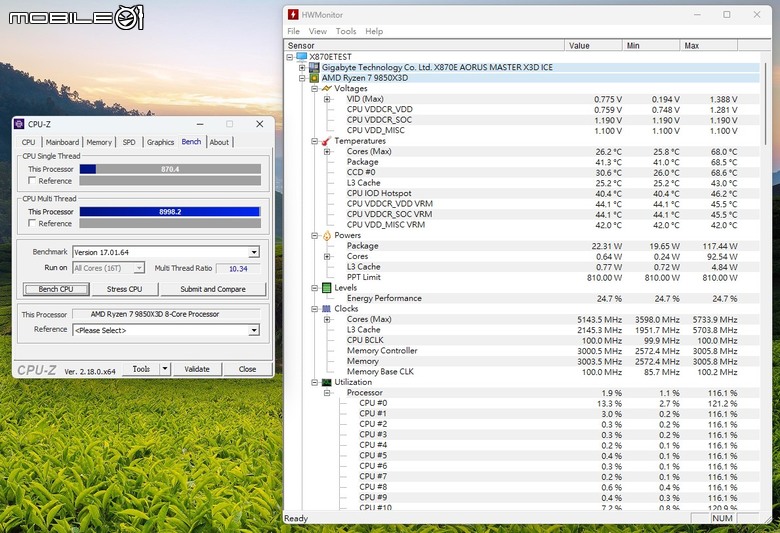The image size is (780, 533).
Task: Click the Bench CPU button
Action: click(x=56, y=289)
